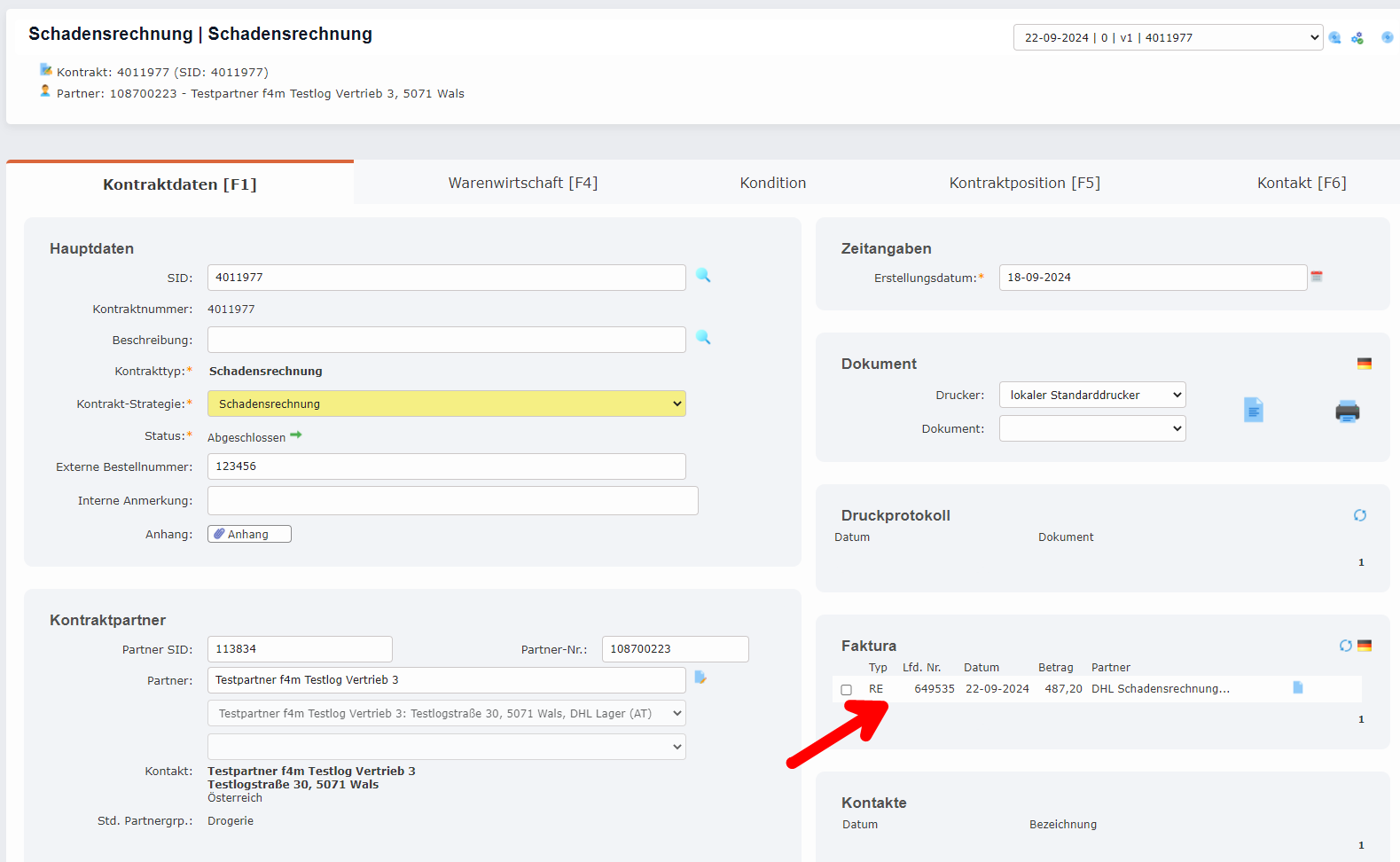
Task: Click the magnifier icon next to Beschreibung field
Action: (x=703, y=338)
